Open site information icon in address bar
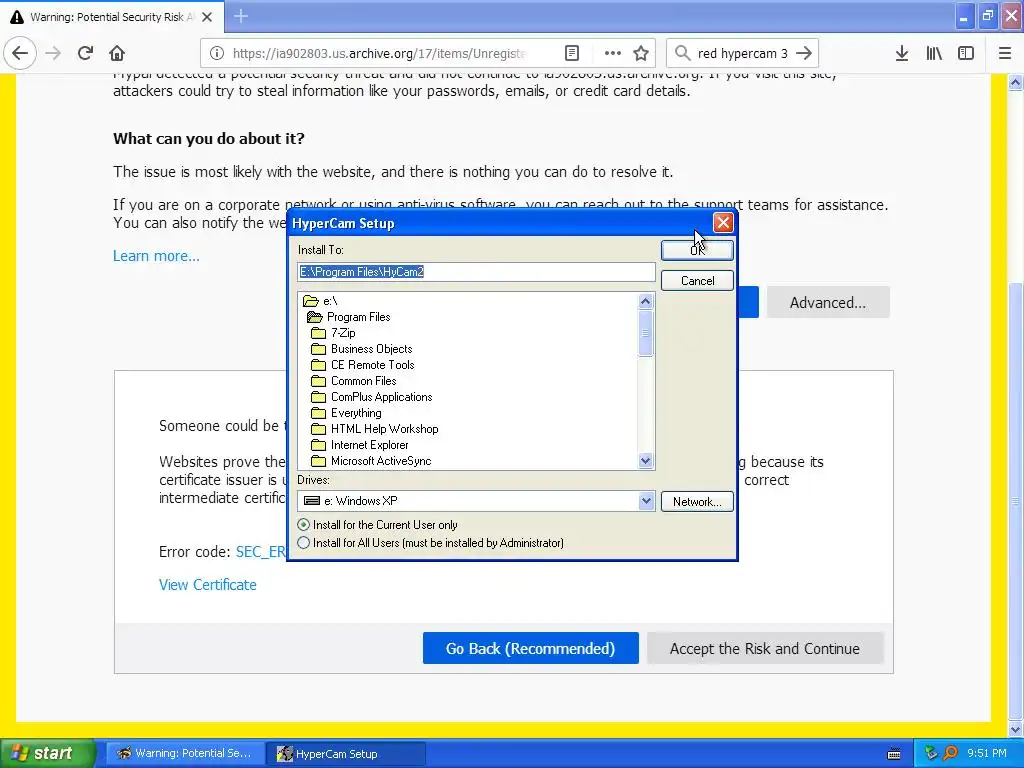The image size is (1024, 768). 217,54
